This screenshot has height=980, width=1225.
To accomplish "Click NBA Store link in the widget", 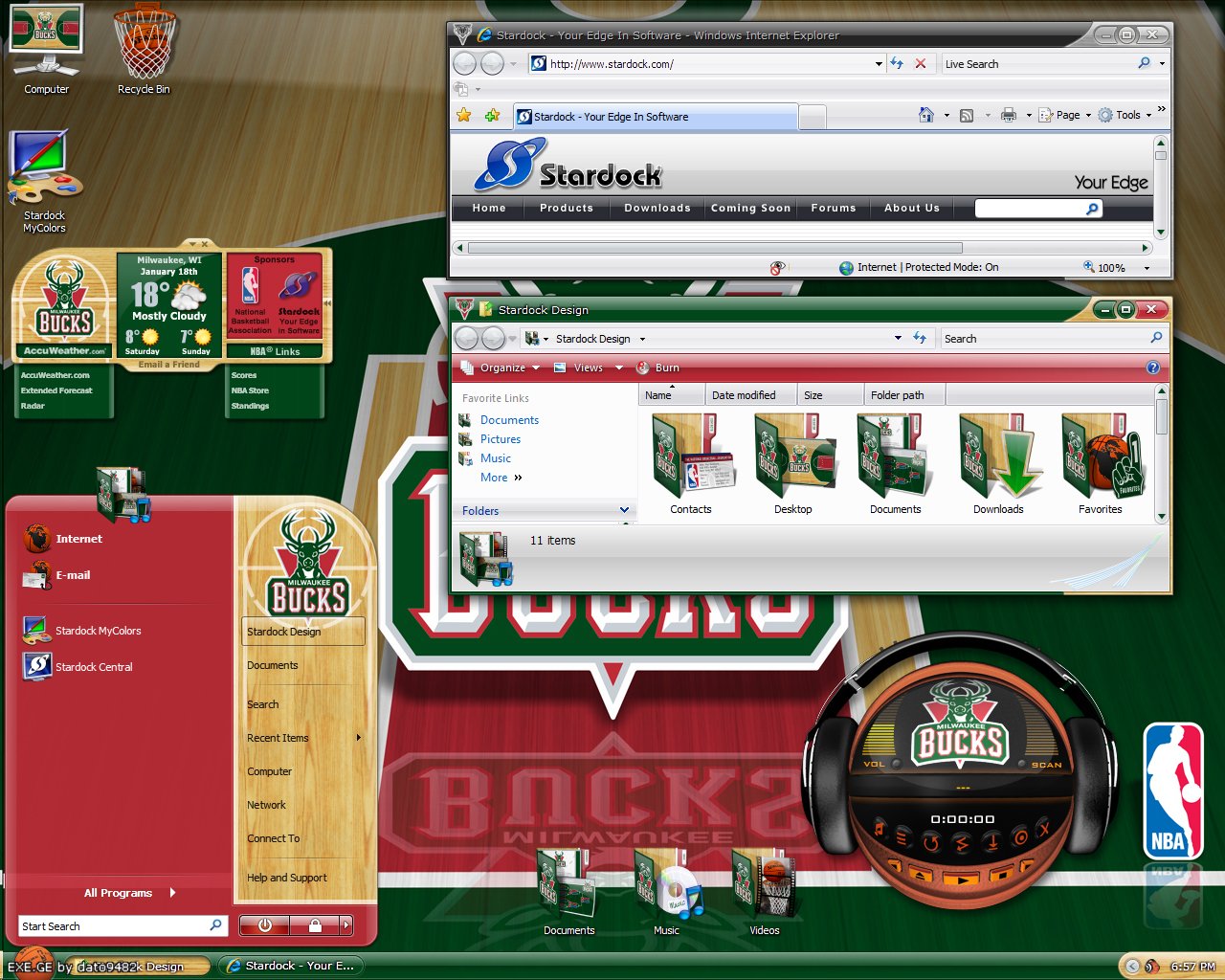I will point(250,390).
